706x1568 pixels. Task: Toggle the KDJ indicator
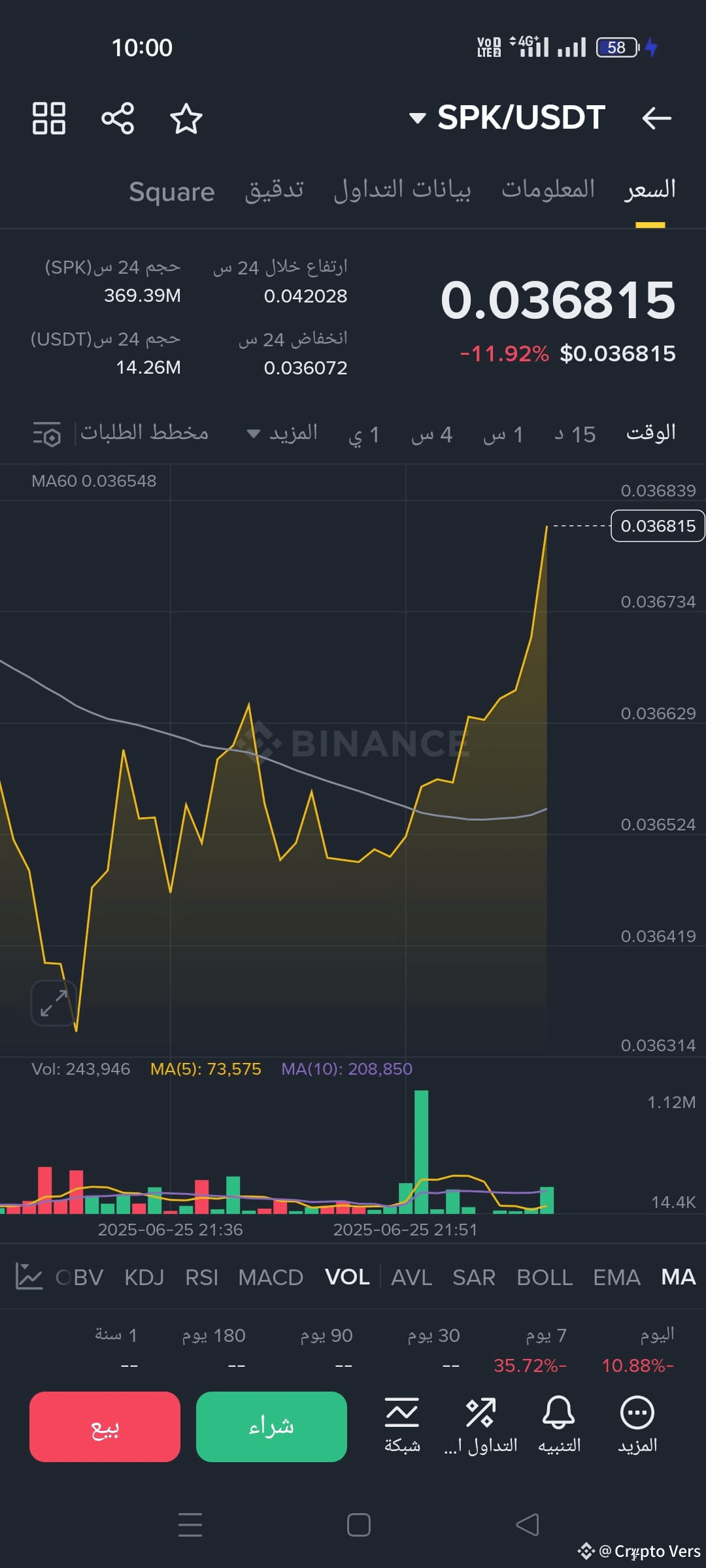(x=144, y=1277)
